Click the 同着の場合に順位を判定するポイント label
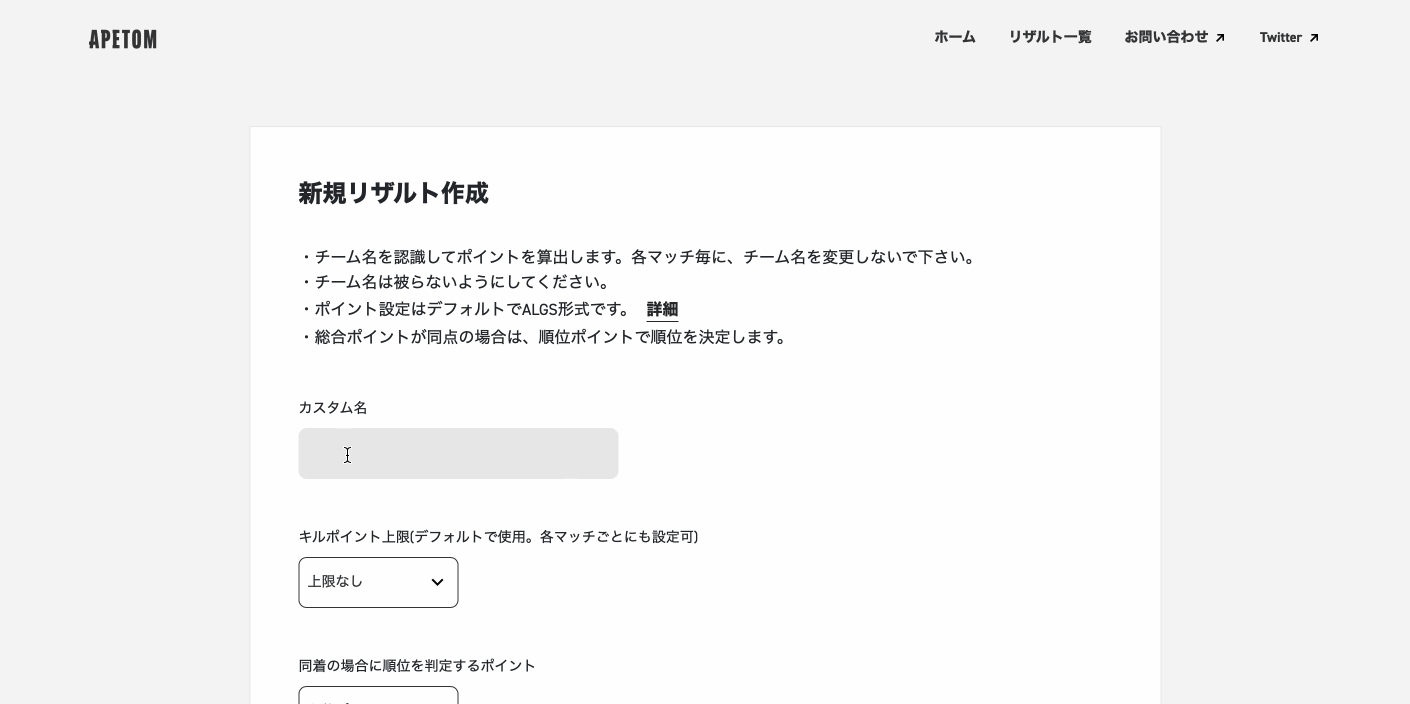This screenshot has width=1410, height=704. (x=417, y=666)
